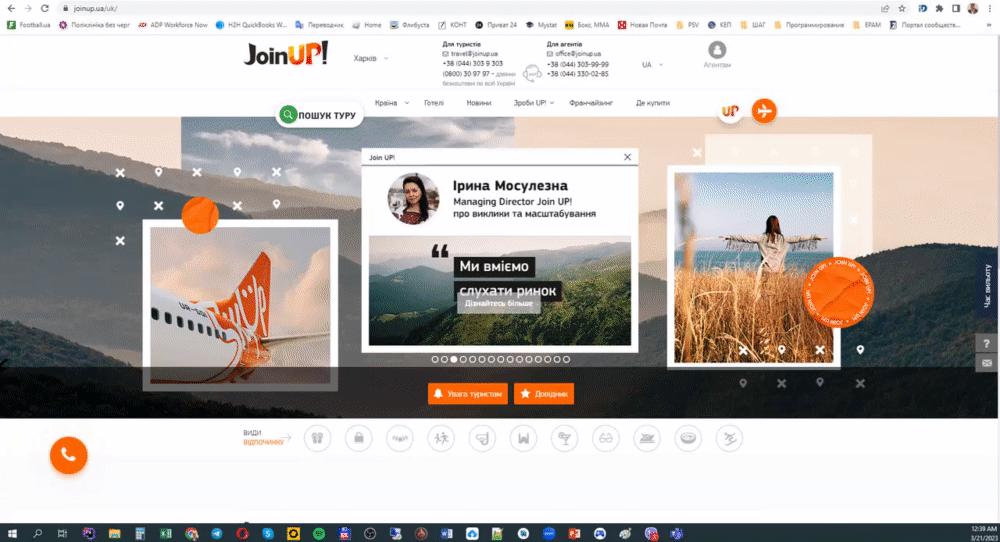
Task: Click the woman in wheat field photo
Action: click(x=754, y=267)
